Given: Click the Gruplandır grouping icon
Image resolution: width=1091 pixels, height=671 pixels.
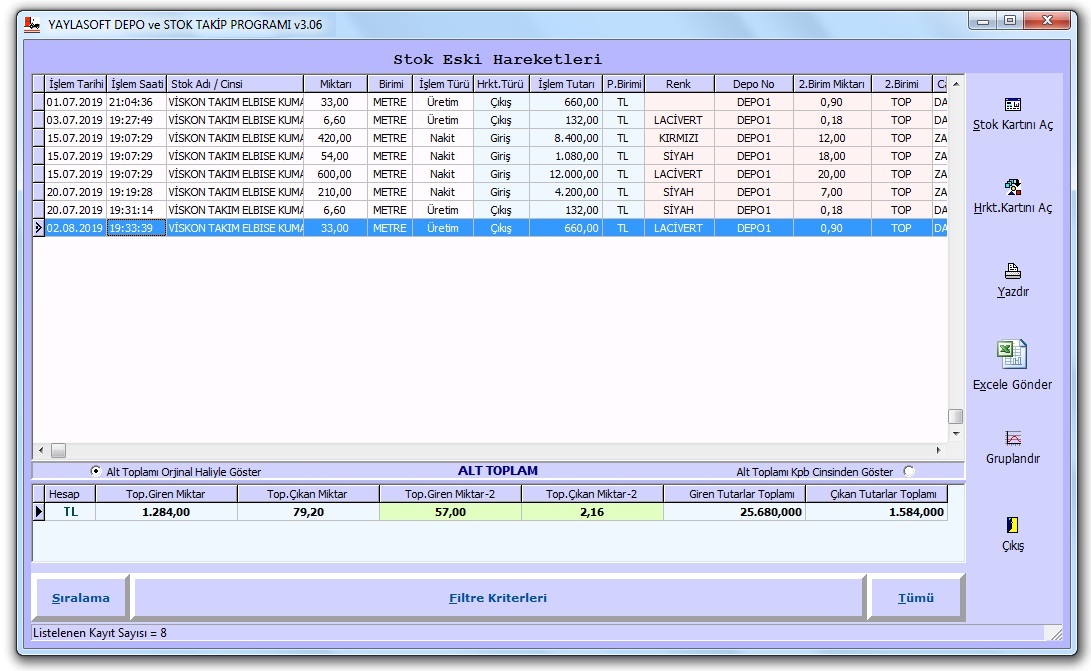Looking at the screenshot, I should coord(1012,438).
